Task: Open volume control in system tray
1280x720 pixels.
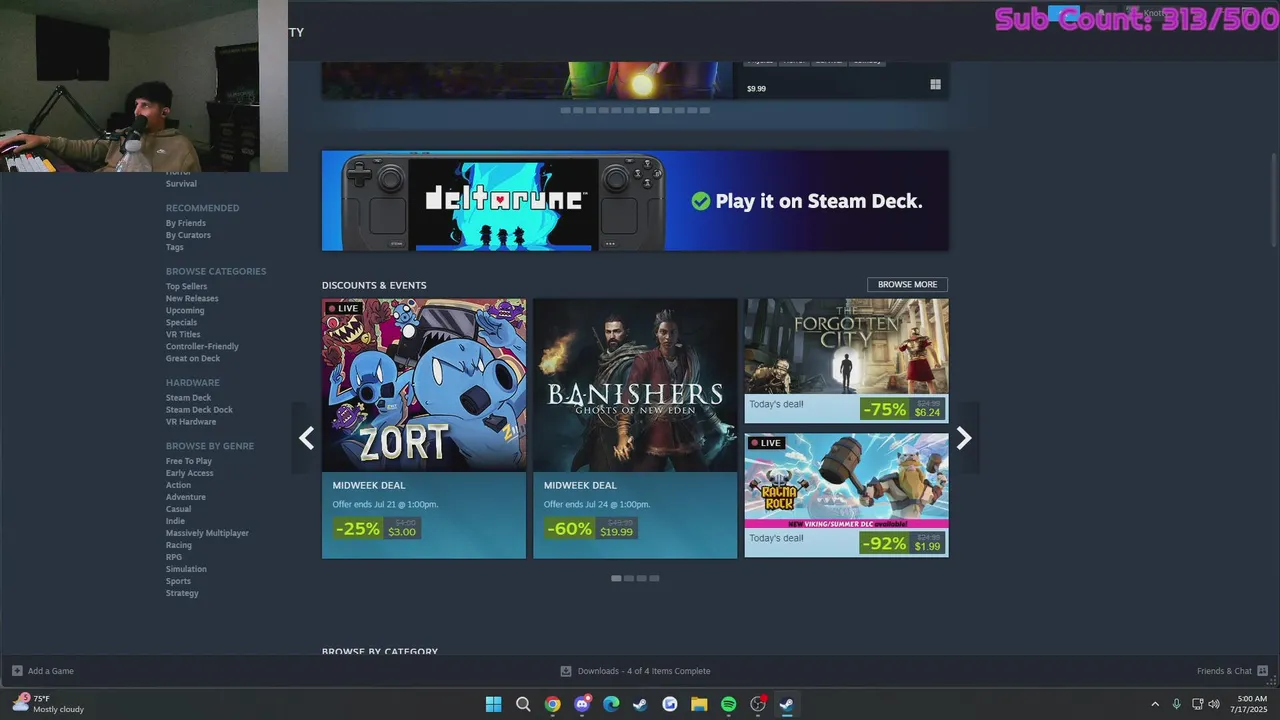Action: (1214, 704)
